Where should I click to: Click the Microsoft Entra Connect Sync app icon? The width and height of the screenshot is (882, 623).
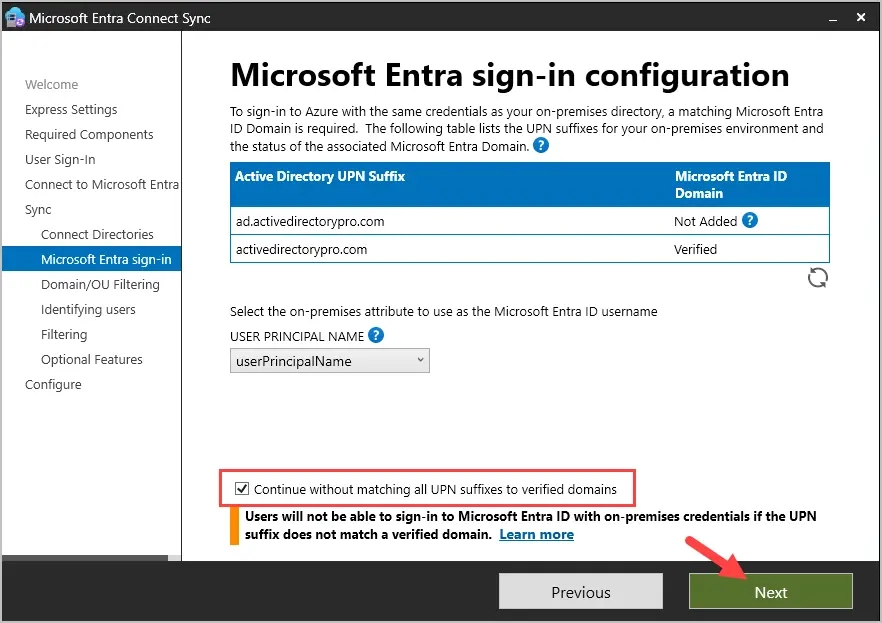point(14,17)
